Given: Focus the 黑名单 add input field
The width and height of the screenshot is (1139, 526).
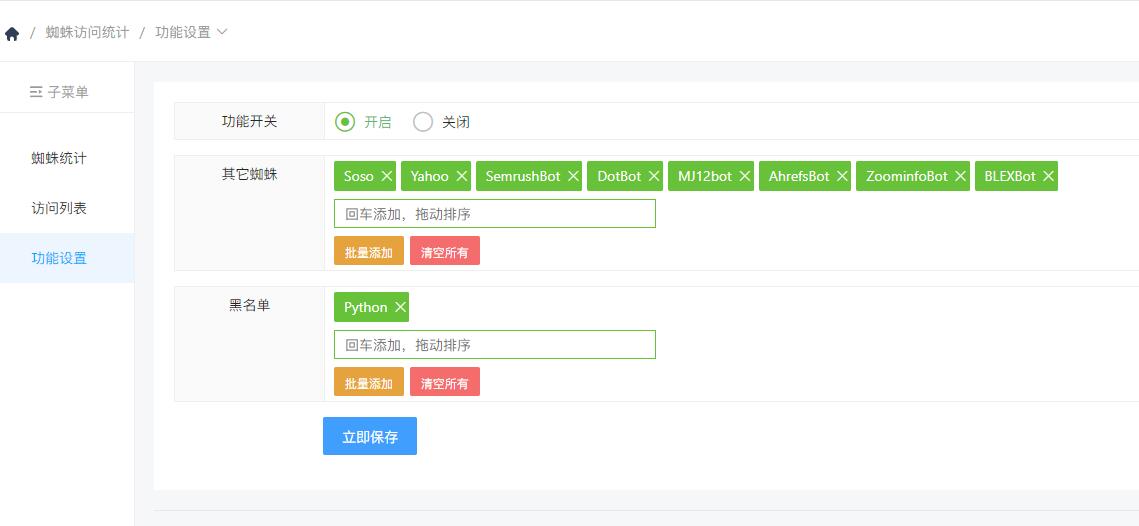Looking at the screenshot, I should click(x=495, y=344).
